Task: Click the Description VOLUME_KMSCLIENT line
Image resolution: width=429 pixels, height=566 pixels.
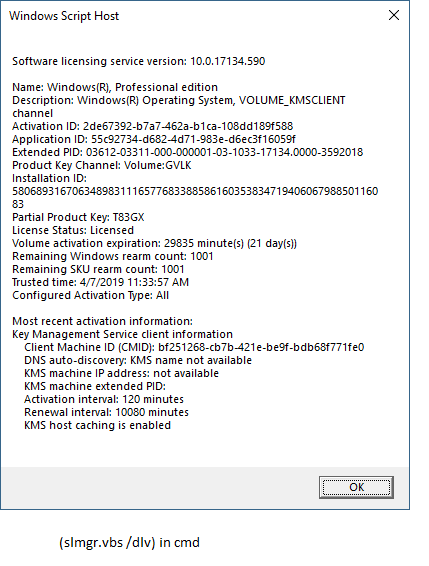Action: (x=179, y=106)
